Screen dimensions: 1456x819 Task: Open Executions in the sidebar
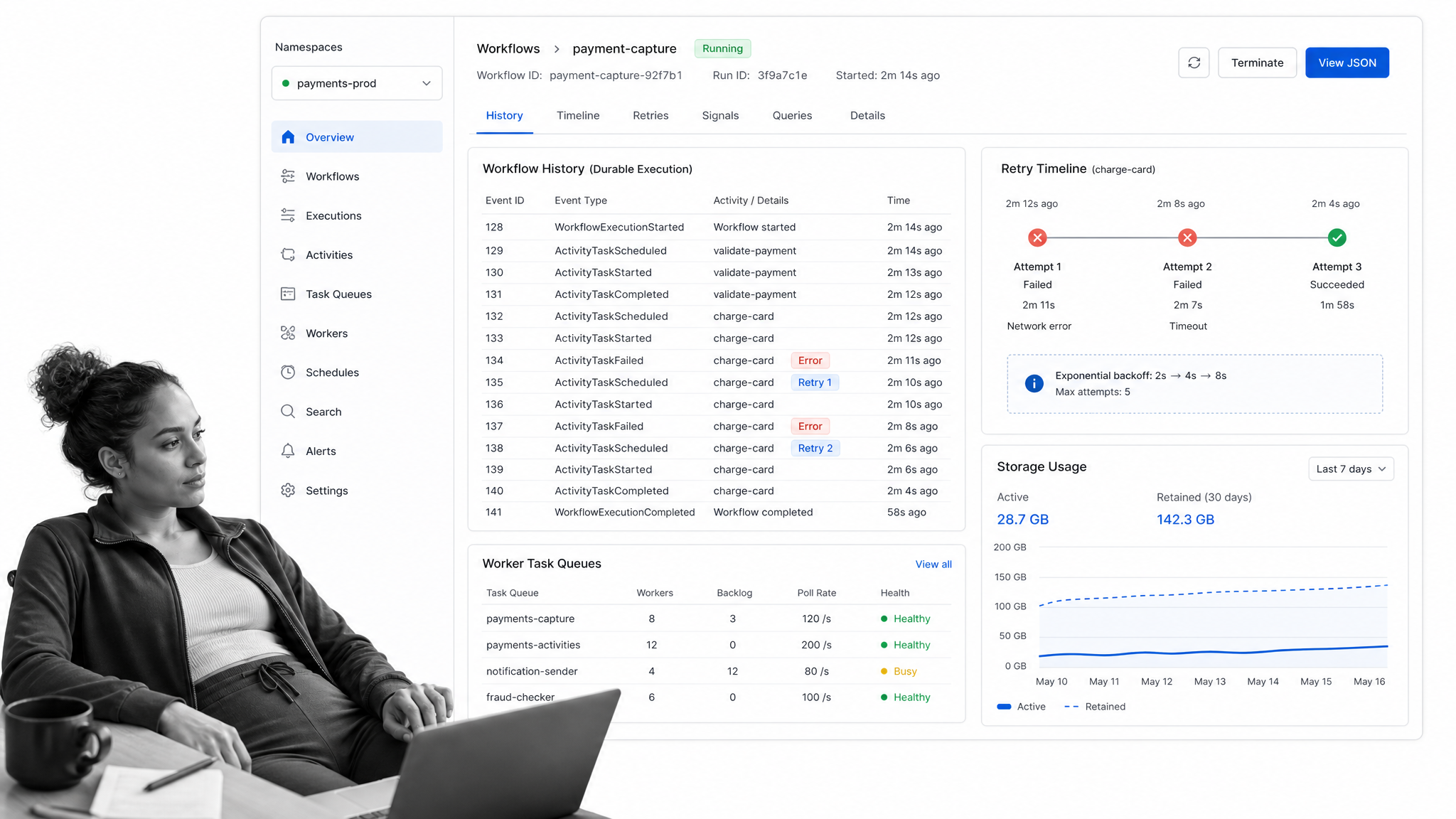(357, 215)
